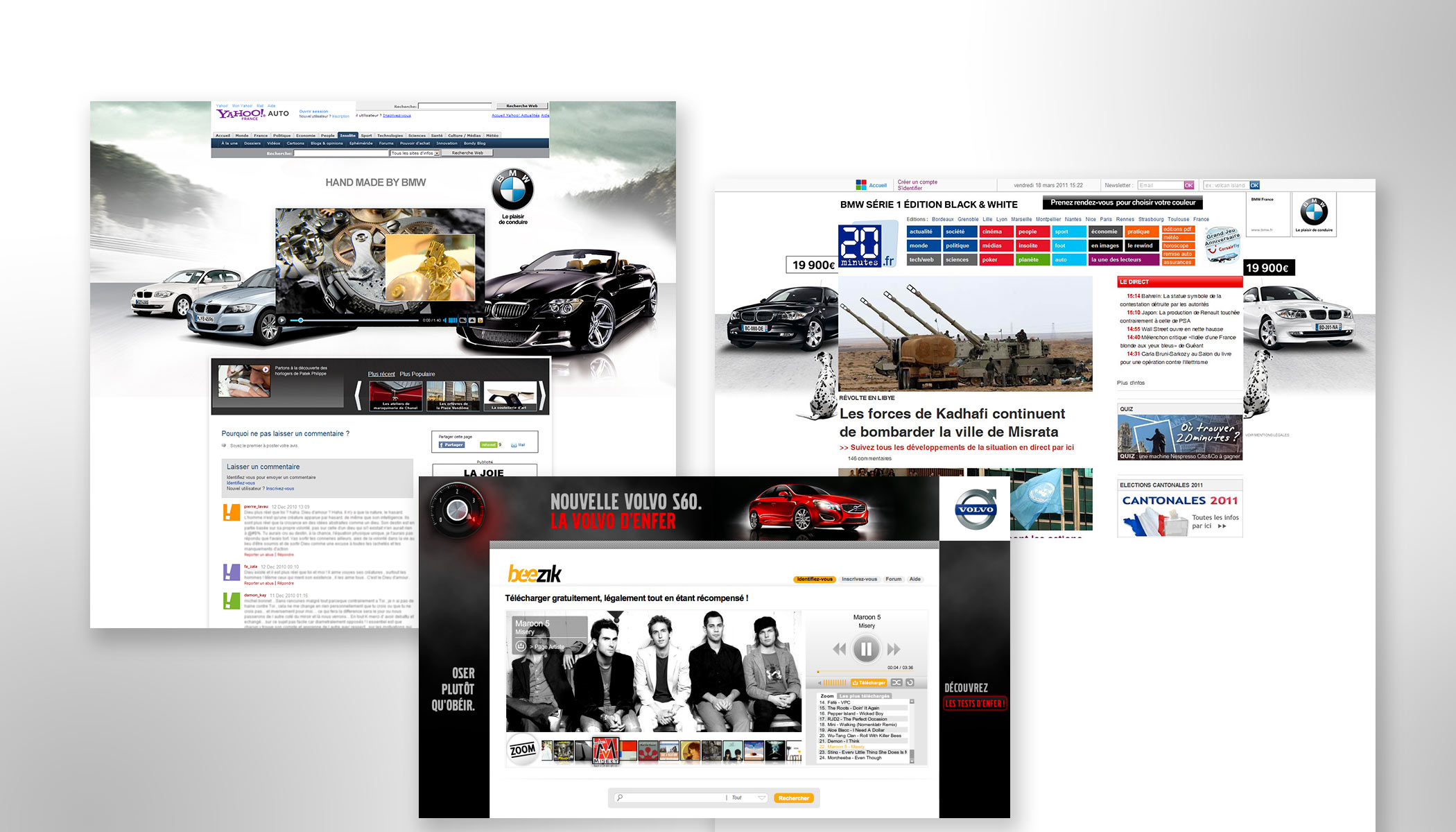Click the green retweet button on Yahoo page
This screenshot has height=832, width=1456.
[489, 445]
